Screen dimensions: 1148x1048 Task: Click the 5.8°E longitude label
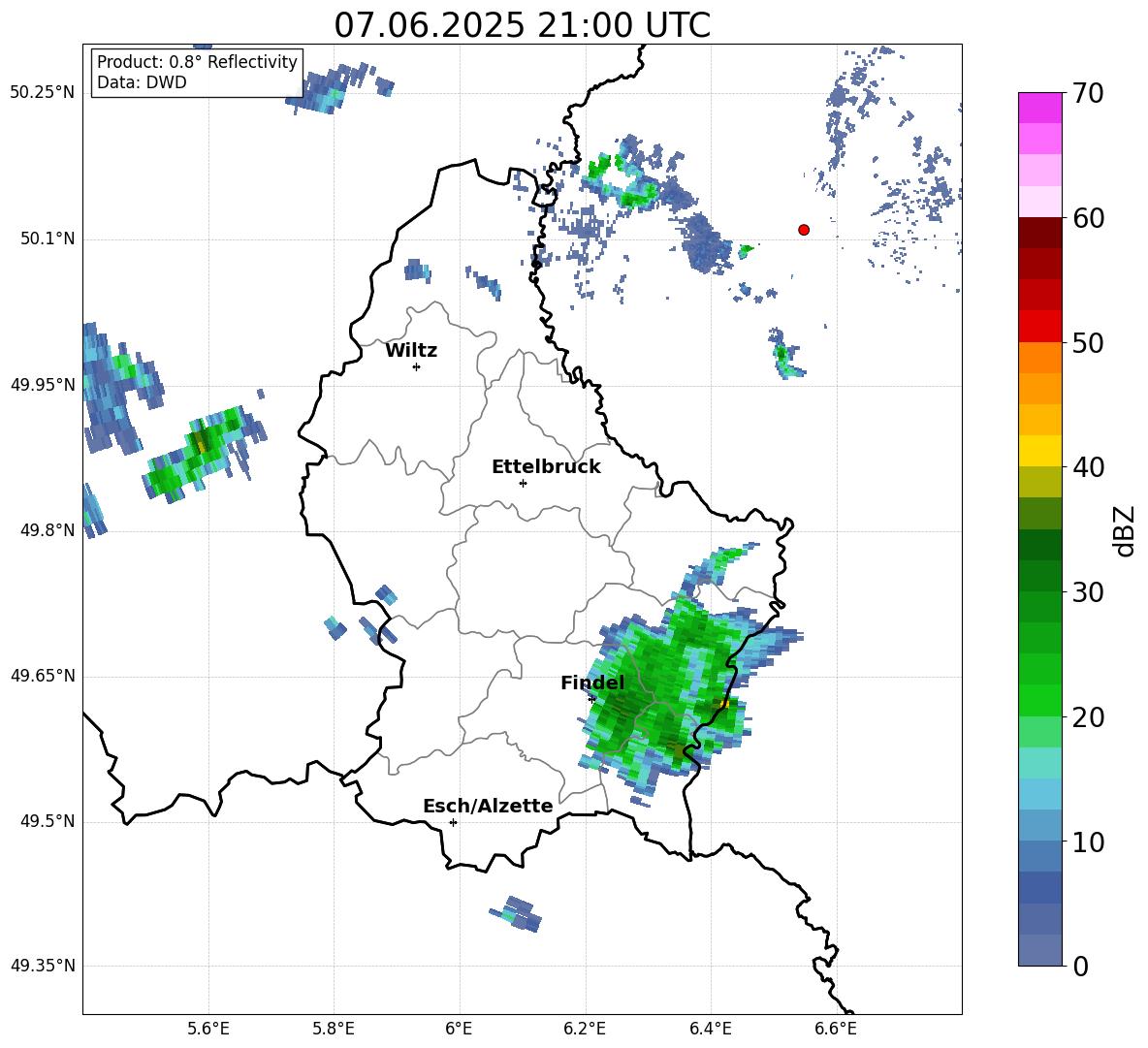coord(334,1029)
